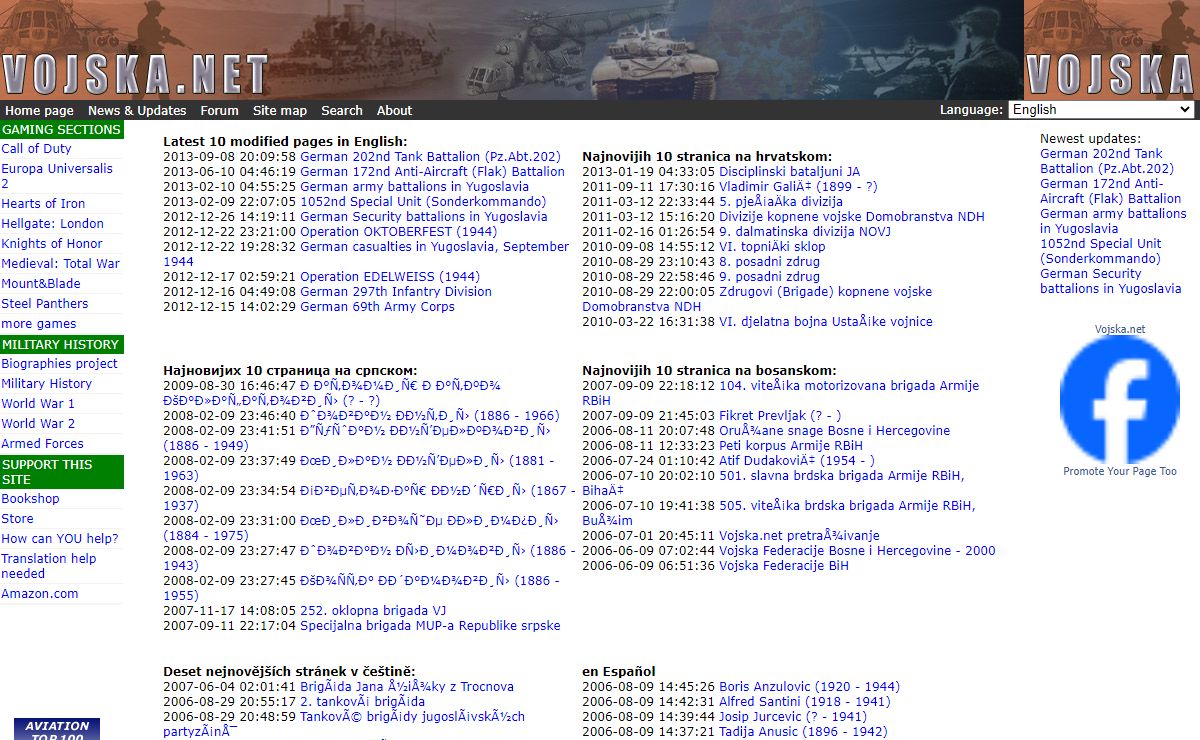Open German army battalions link in latest list

[x=414, y=187]
